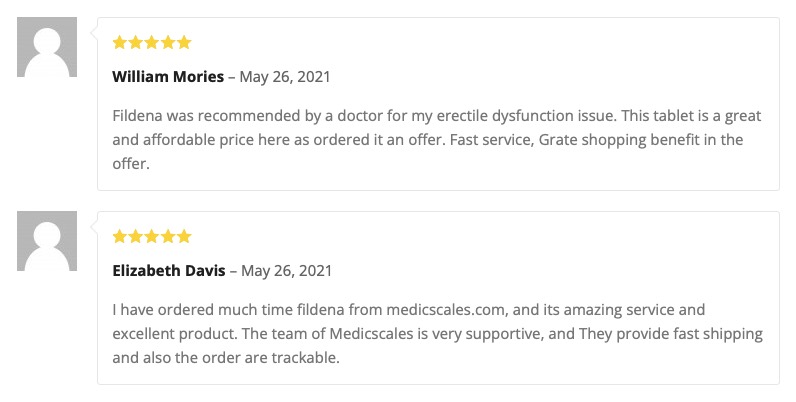
Task: Click the reviewer name Elizabeth Davis
Action: coord(169,271)
